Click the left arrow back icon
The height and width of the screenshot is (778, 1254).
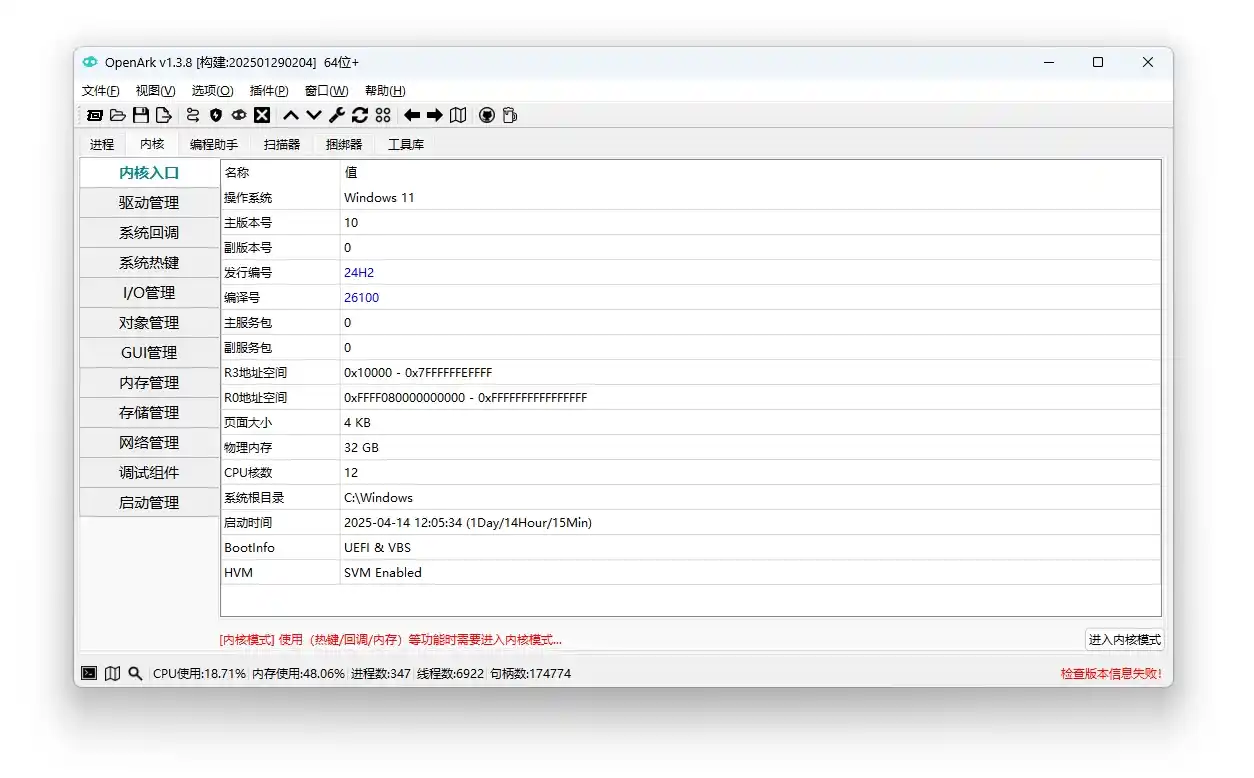point(412,115)
